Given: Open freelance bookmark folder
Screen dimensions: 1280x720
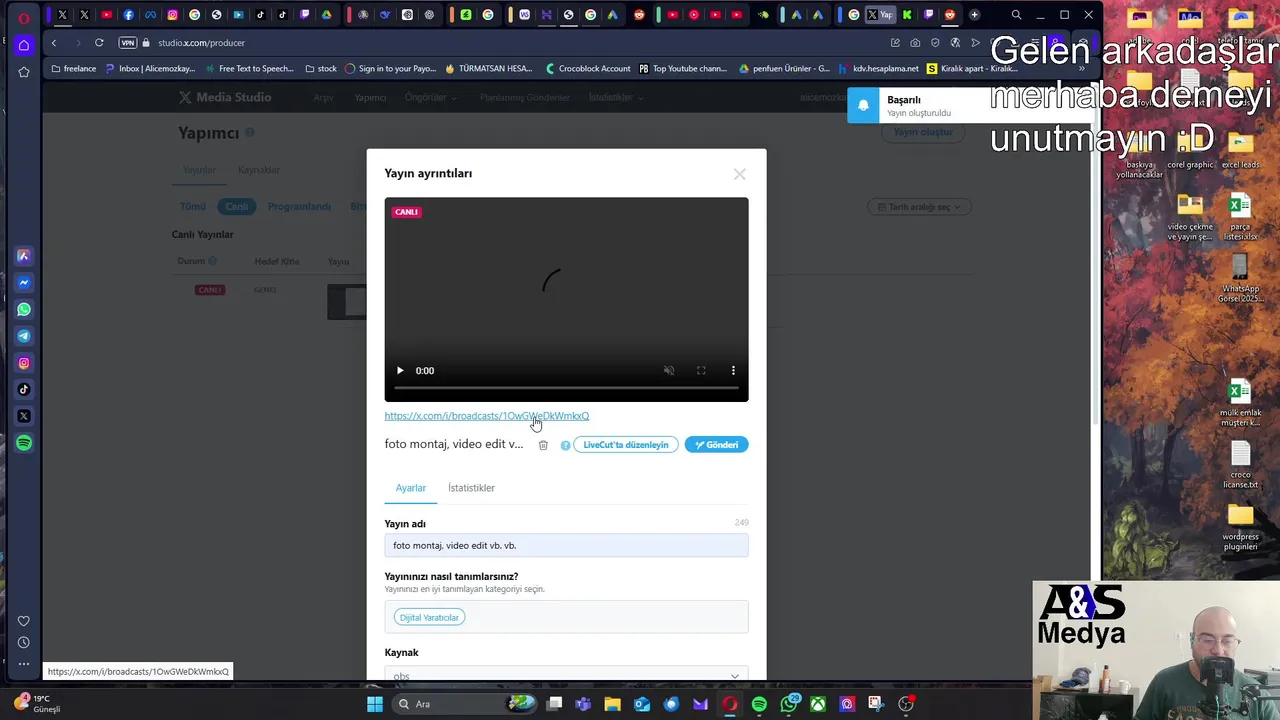Looking at the screenshot, I should pyautogui.click(x=74, y=69).
